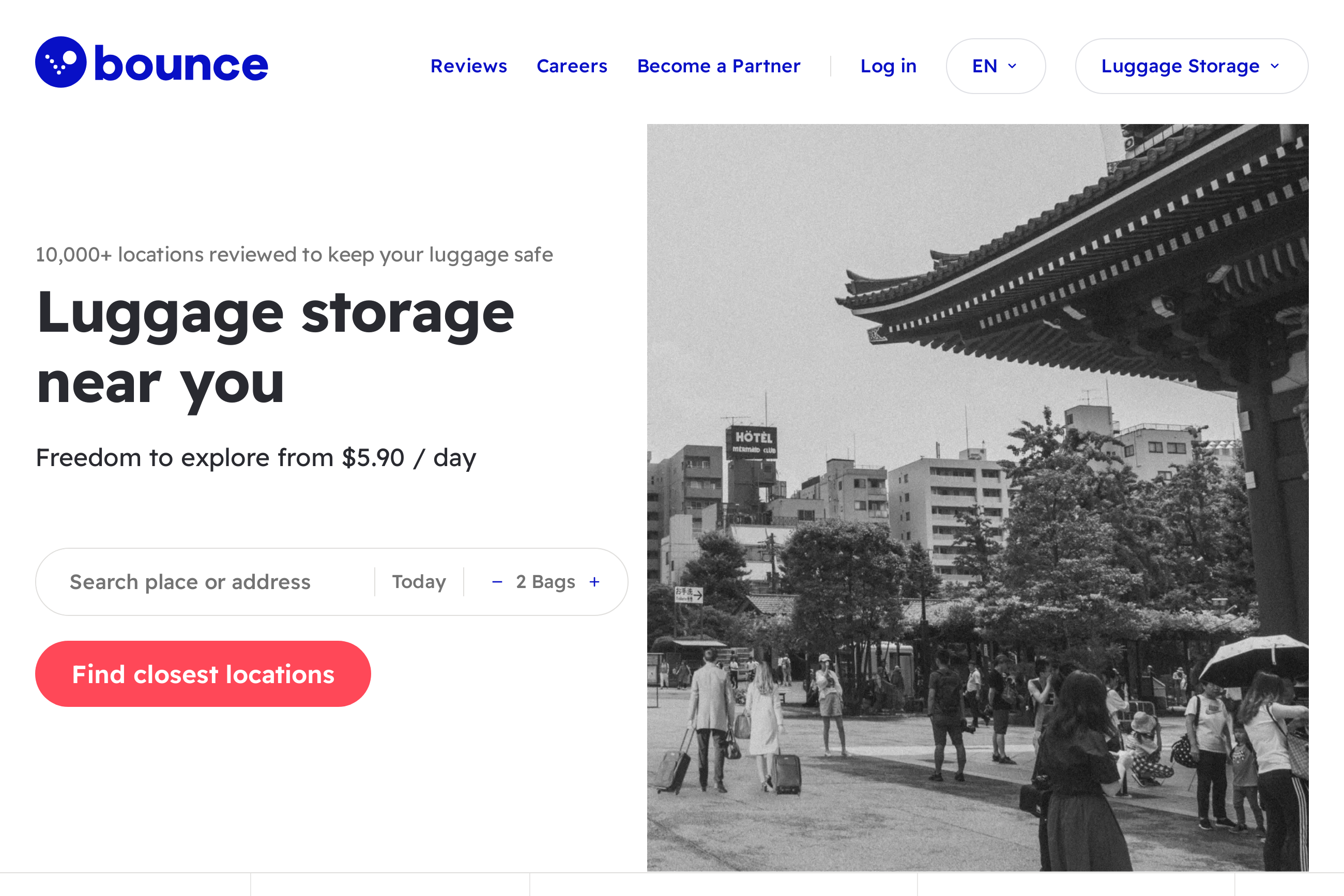
Task: Click the bounce circular logo icon
Action: click(x=60, y=63)
